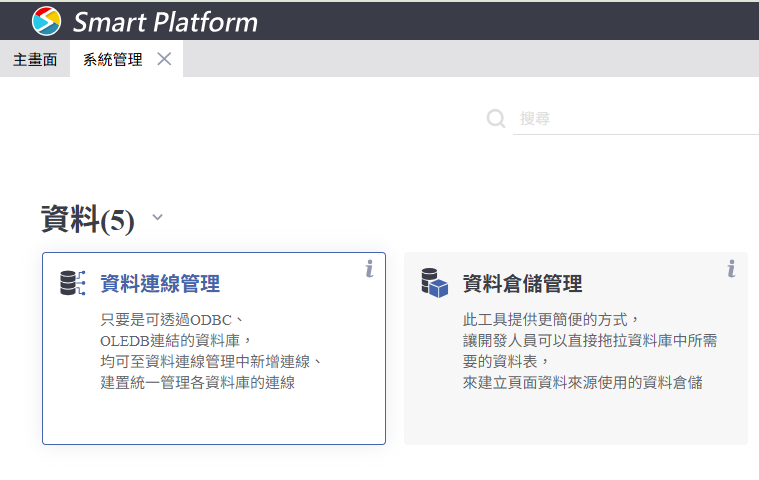Select the 系統管理 tab
759x480 pixels.
click(x=112, y=59)
